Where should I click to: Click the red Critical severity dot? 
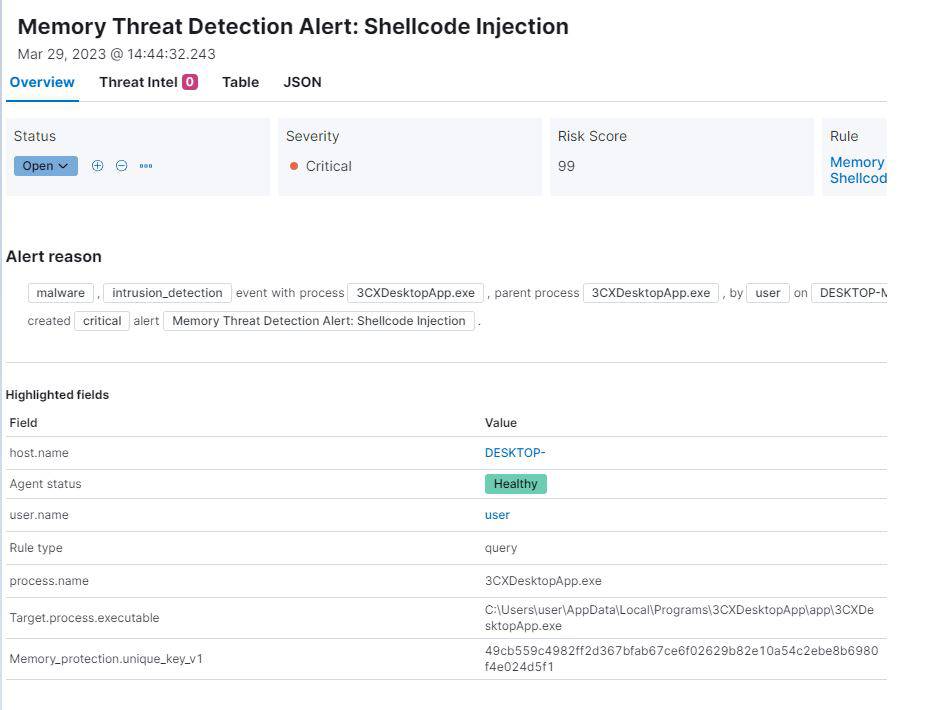294,166
